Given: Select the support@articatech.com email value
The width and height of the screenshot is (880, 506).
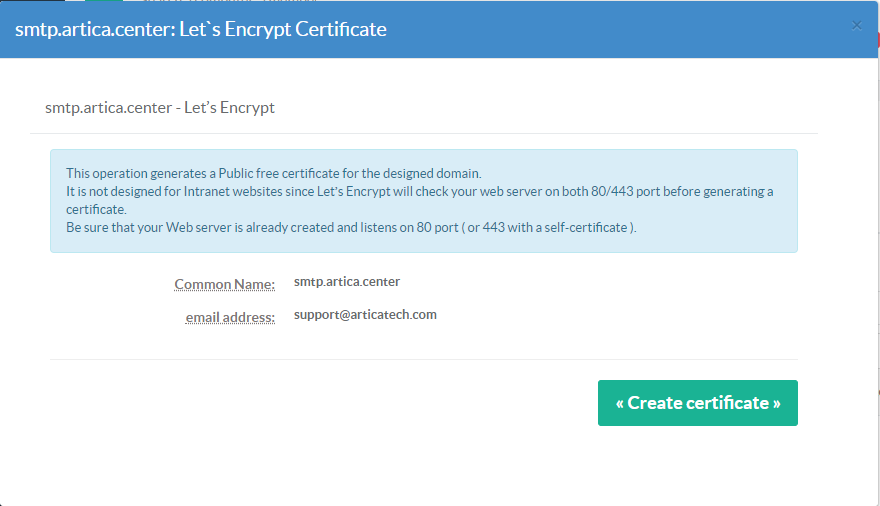Looking at the screenshot, I should (365, 315).
